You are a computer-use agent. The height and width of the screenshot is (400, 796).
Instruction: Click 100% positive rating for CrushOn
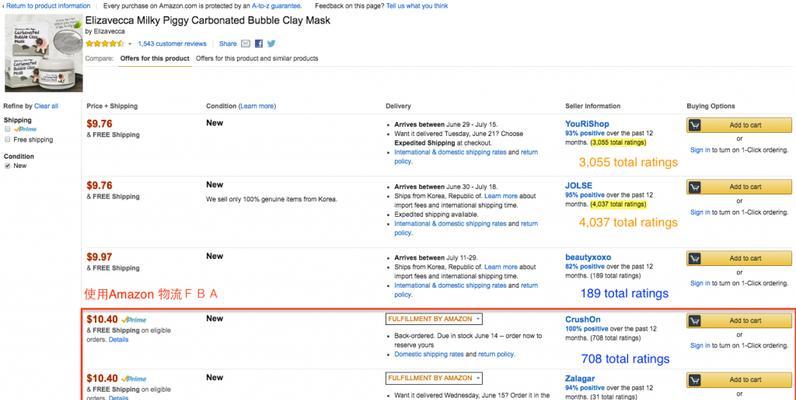(x=586, y=329)
